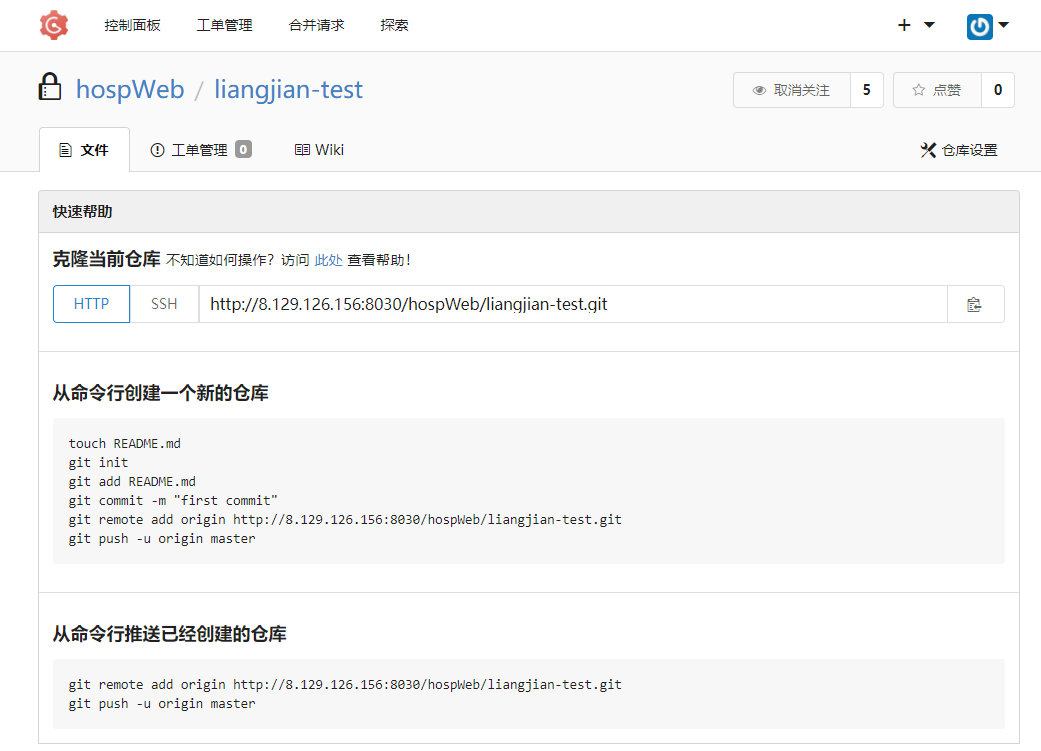Click the 取消关注 unwatch eye button

point(791,90)
